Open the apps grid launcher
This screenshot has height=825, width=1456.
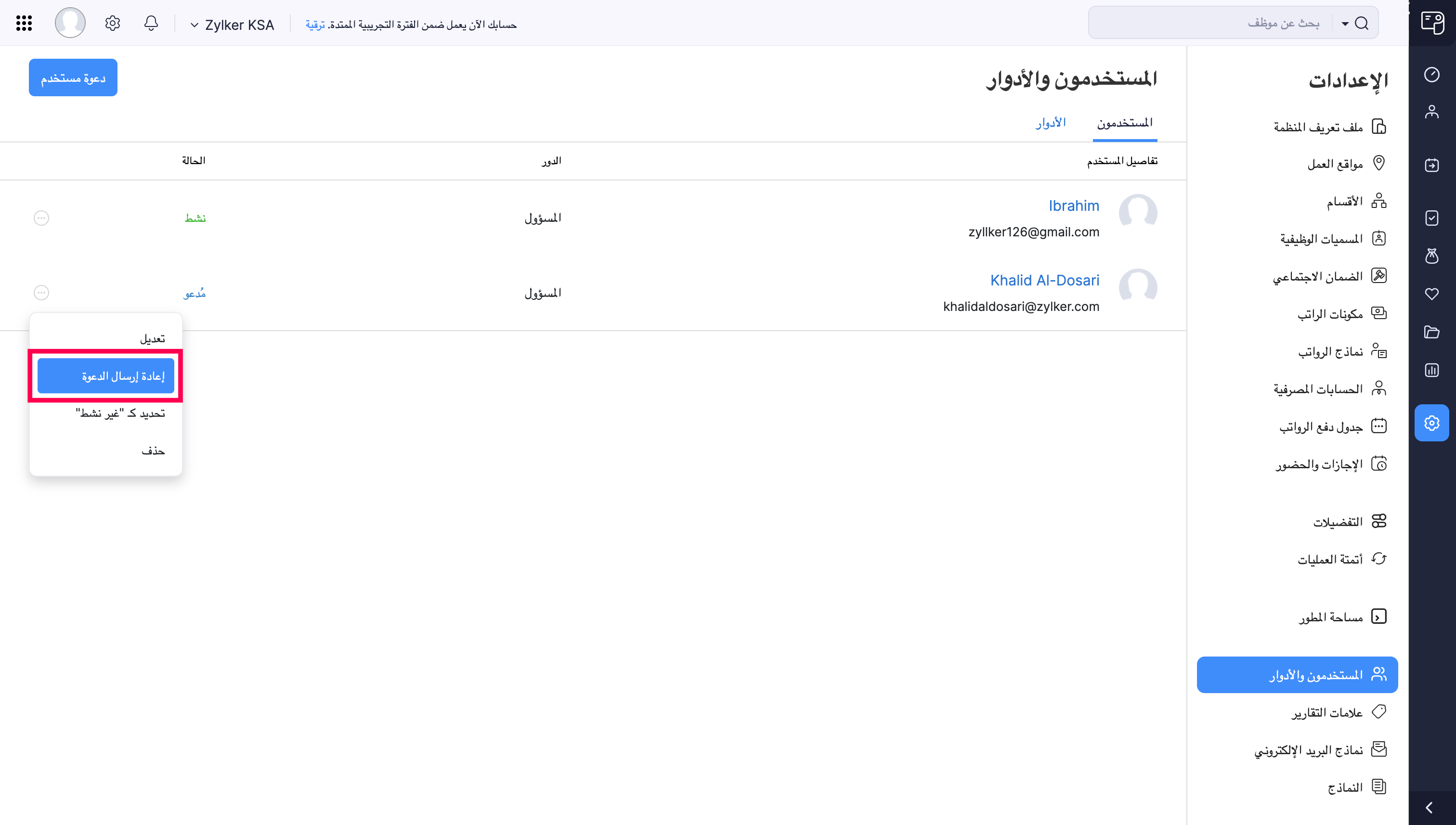(x=23, y=23)
